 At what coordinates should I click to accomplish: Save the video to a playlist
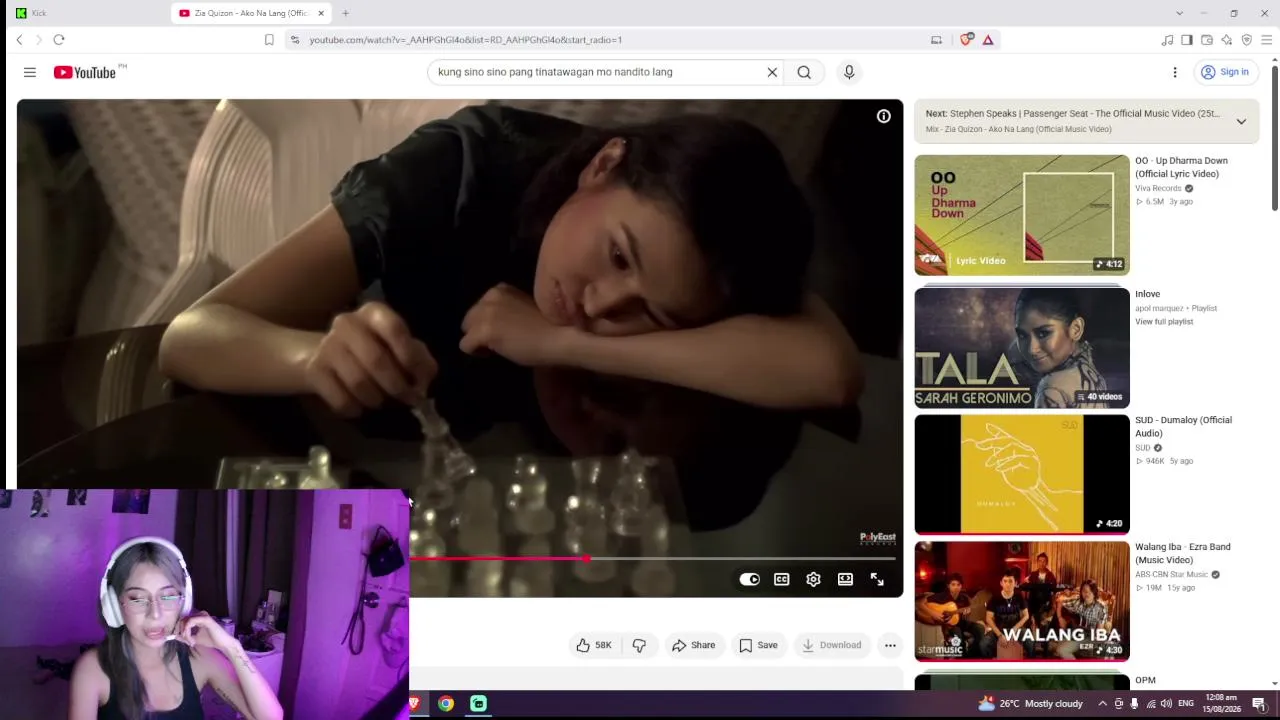(758, 645)
